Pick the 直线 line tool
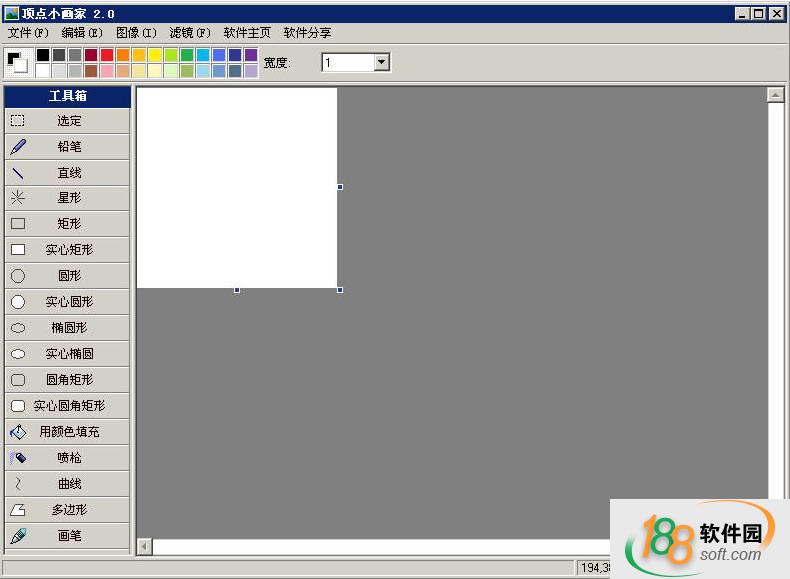This screenshot has width=790, height=579. (x=68, y=173)
